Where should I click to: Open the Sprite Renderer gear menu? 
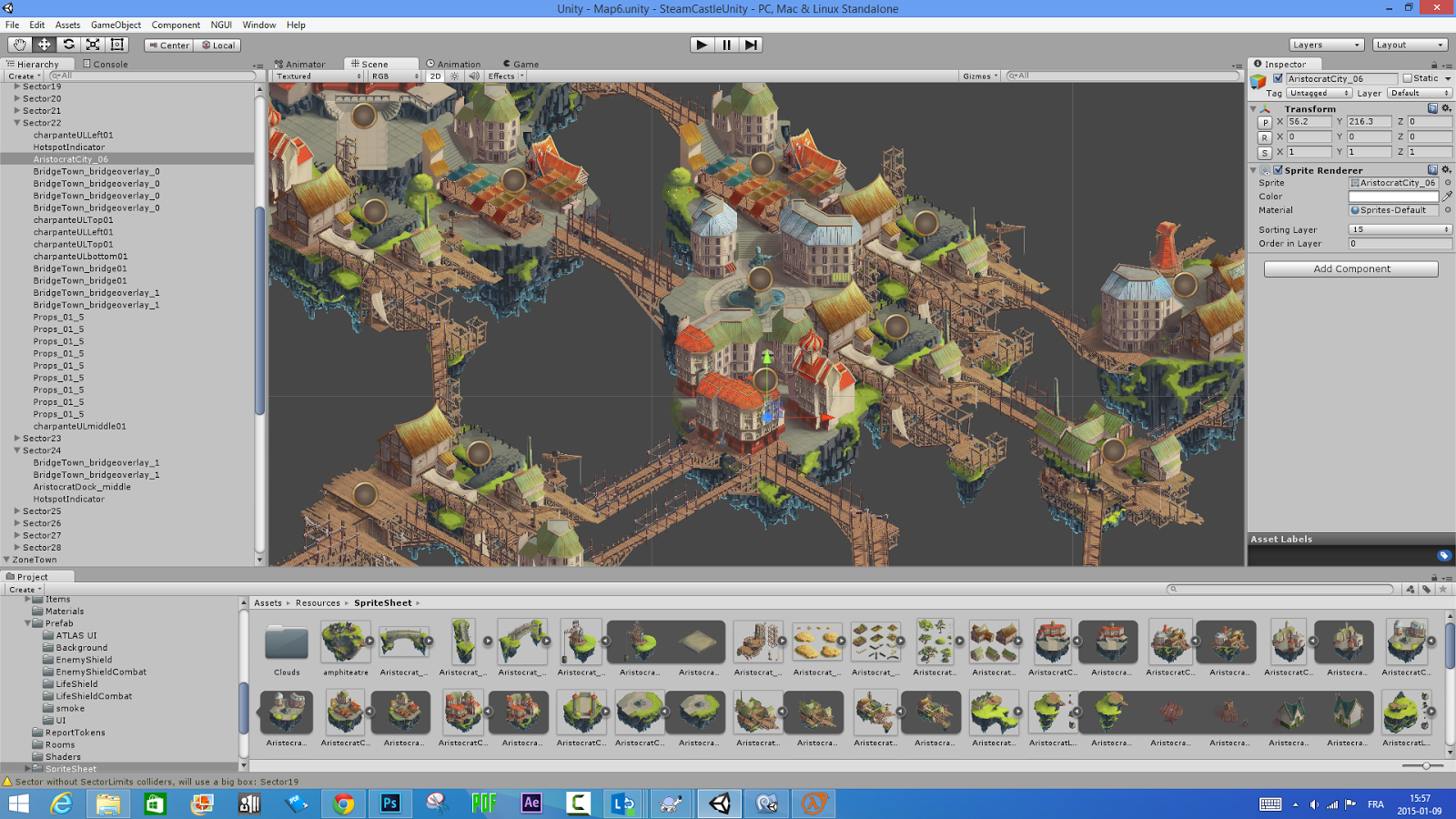pyautogui.click(x=1446, y=170)
